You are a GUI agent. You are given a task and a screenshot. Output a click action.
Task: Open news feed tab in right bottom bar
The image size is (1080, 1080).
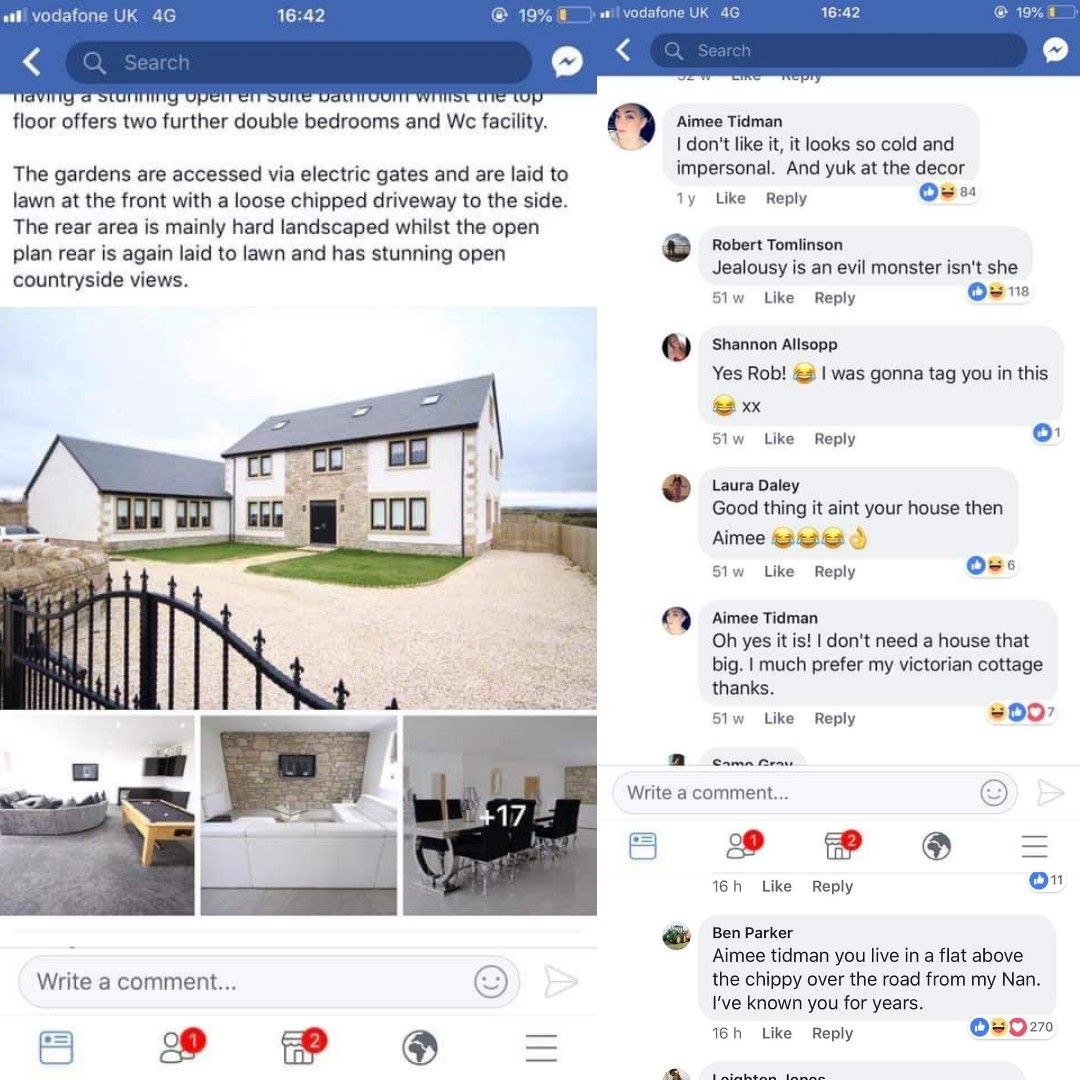click(643, 846)
